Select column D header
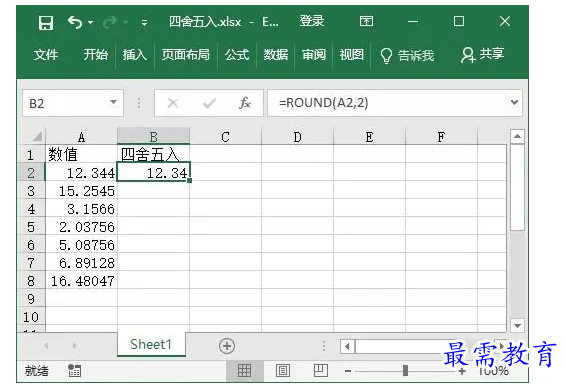The height and width of the screenshot is (386, 565). [297, 137]
